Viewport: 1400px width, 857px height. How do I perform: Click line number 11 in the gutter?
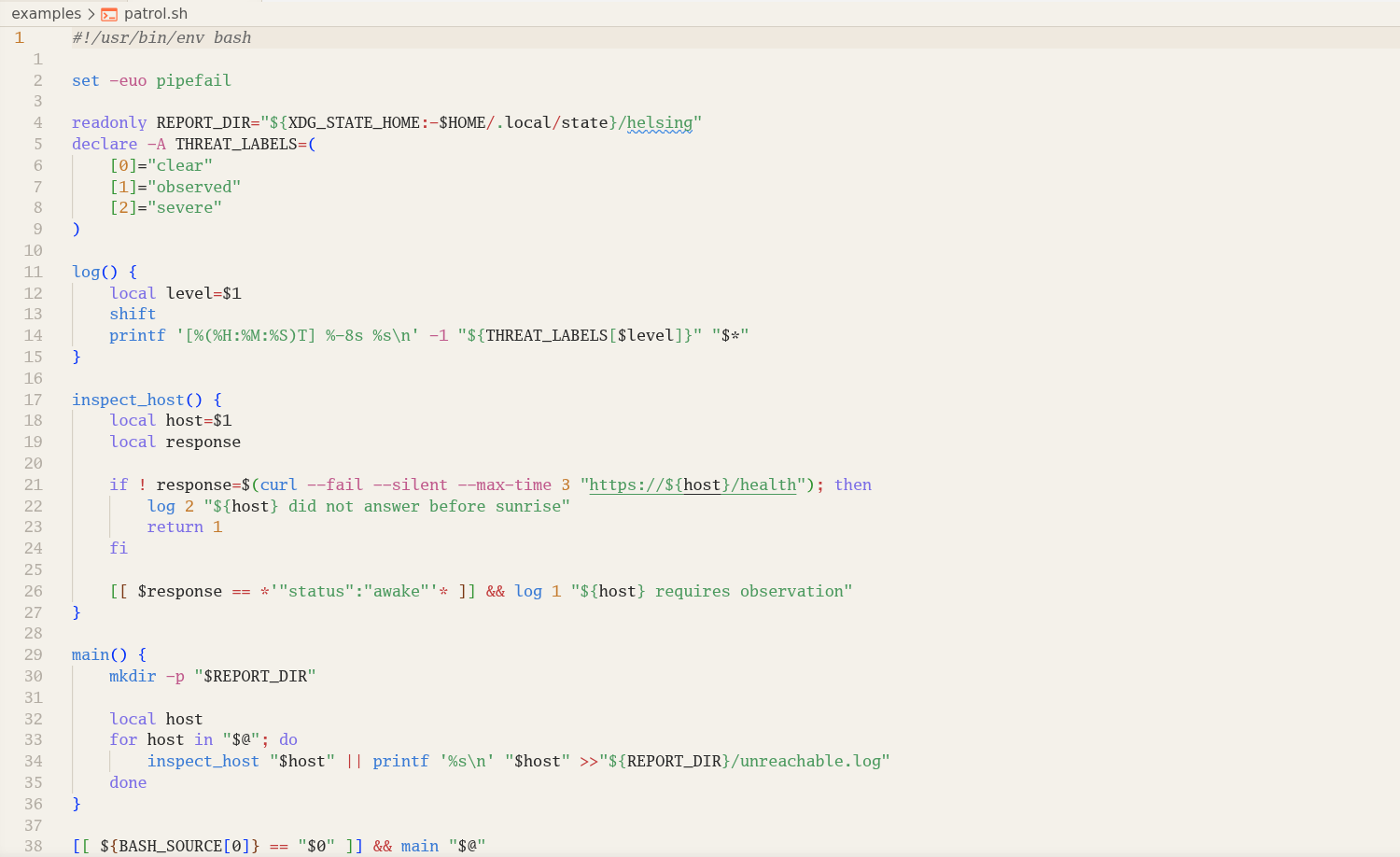point(34,272)
